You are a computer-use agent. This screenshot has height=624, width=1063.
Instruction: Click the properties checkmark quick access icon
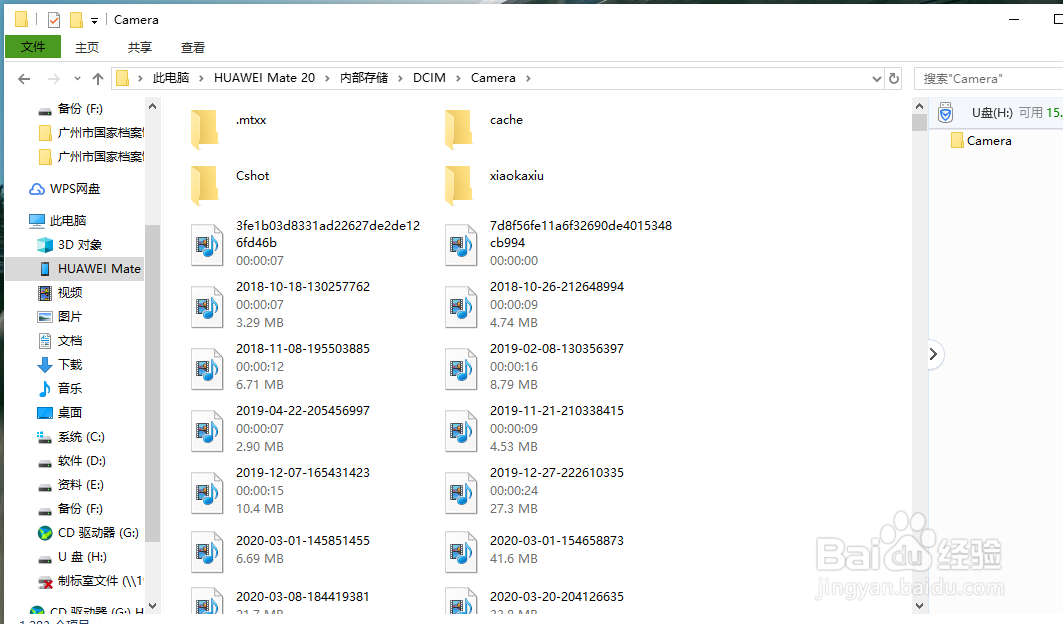point(54,20)
